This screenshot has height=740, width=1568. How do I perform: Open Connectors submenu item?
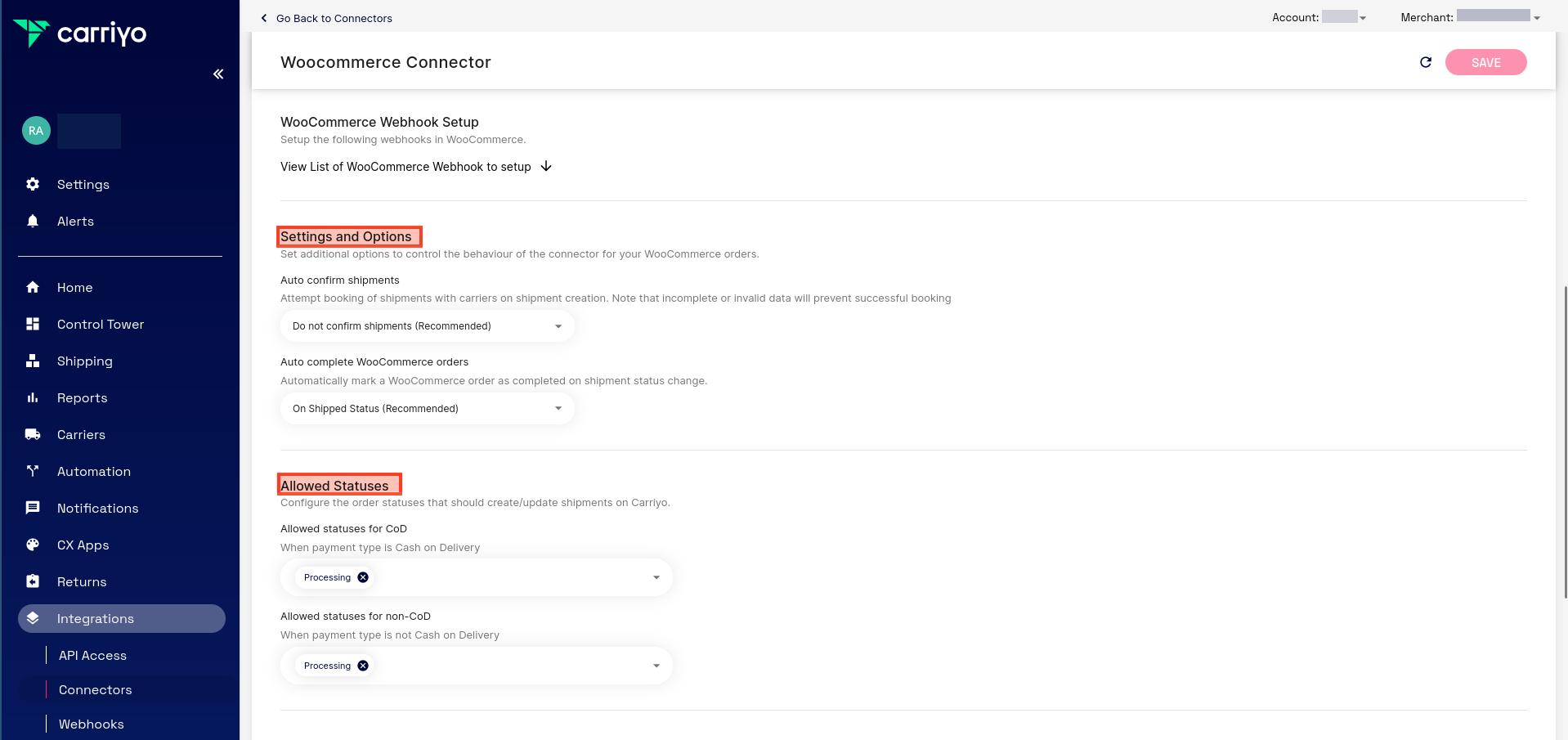(95, 690)
